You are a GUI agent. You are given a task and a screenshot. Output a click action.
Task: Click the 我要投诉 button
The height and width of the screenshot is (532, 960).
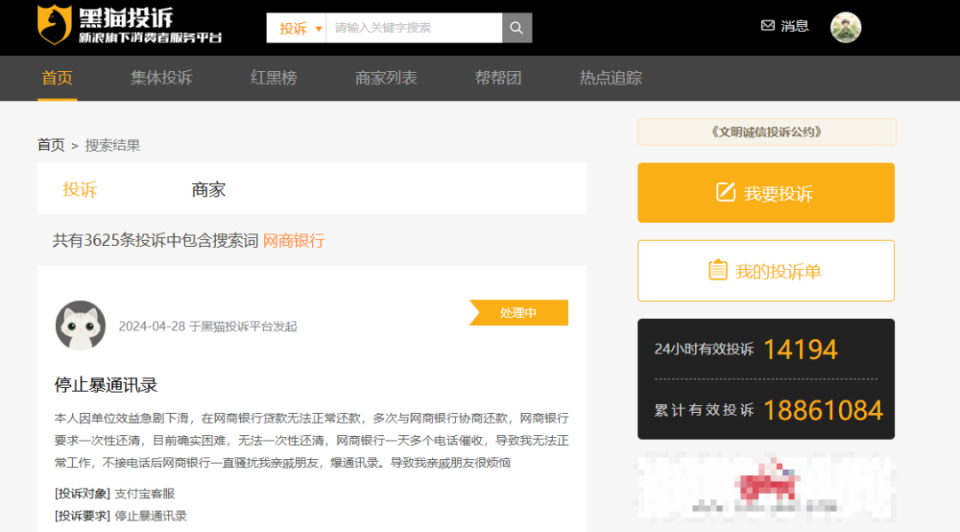pyautogui.click(x=766, y=193)
